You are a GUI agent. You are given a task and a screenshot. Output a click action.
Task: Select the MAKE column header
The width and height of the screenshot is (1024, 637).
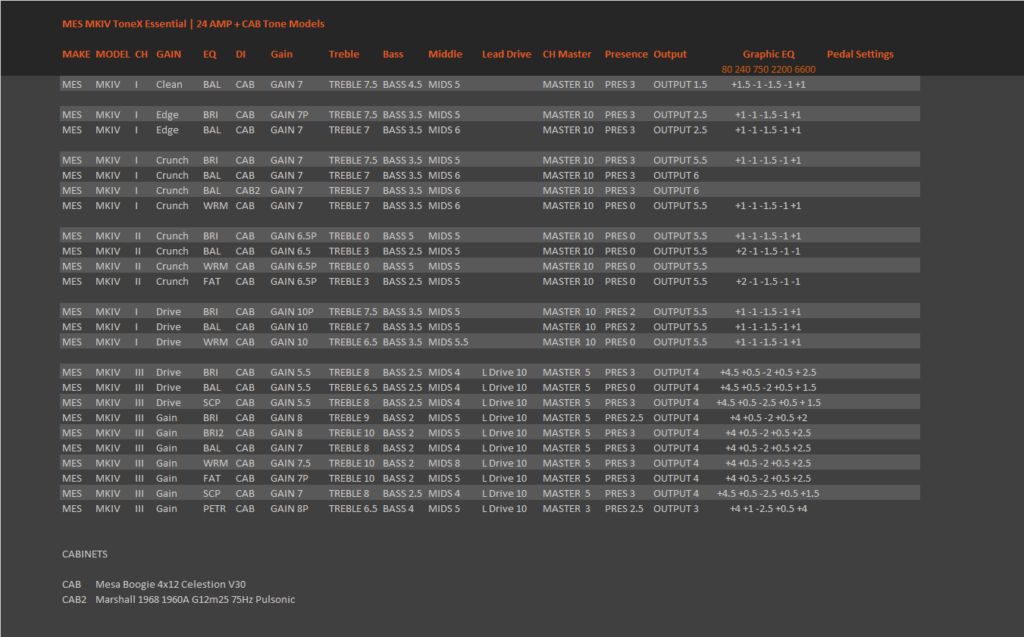tap(76, 54)
